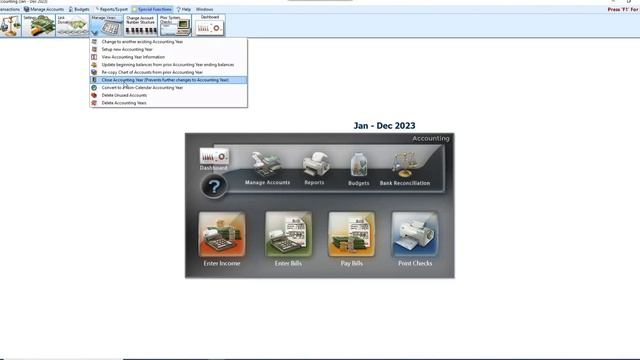Click the Pay Bills tile
The image size is (640, 360).
point(351,239)
